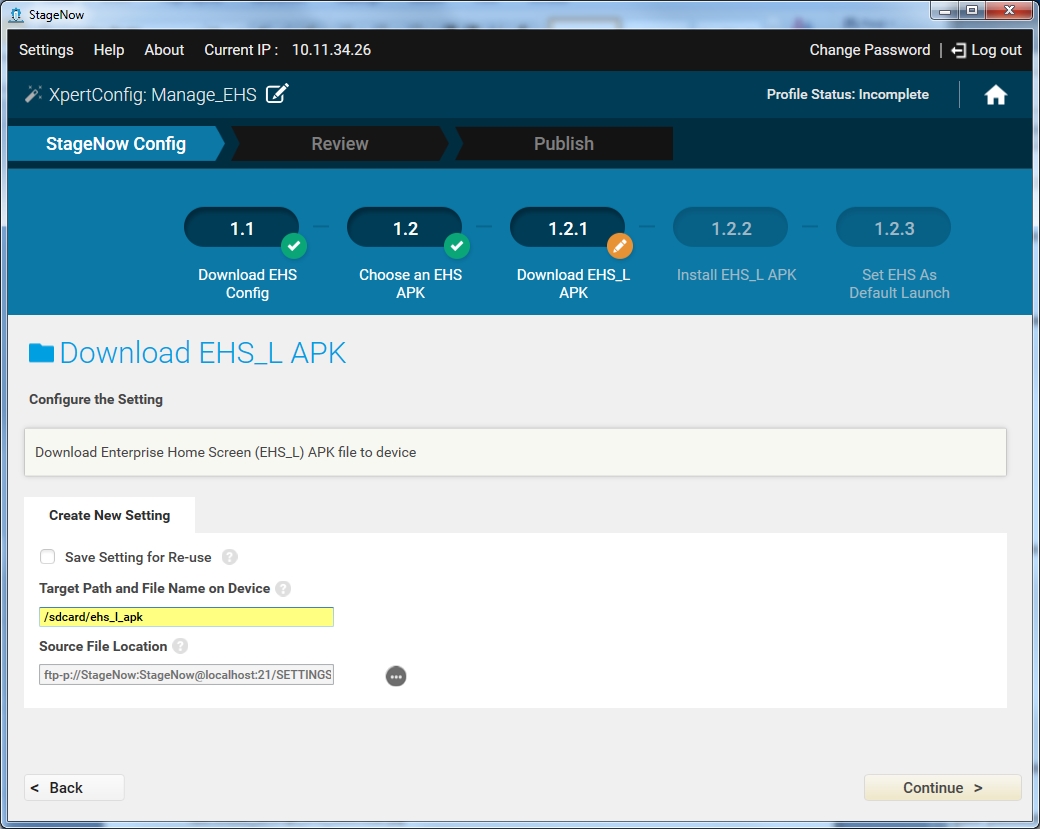
Task: Click the Target Path text field
Action: [x=186, y=617]
